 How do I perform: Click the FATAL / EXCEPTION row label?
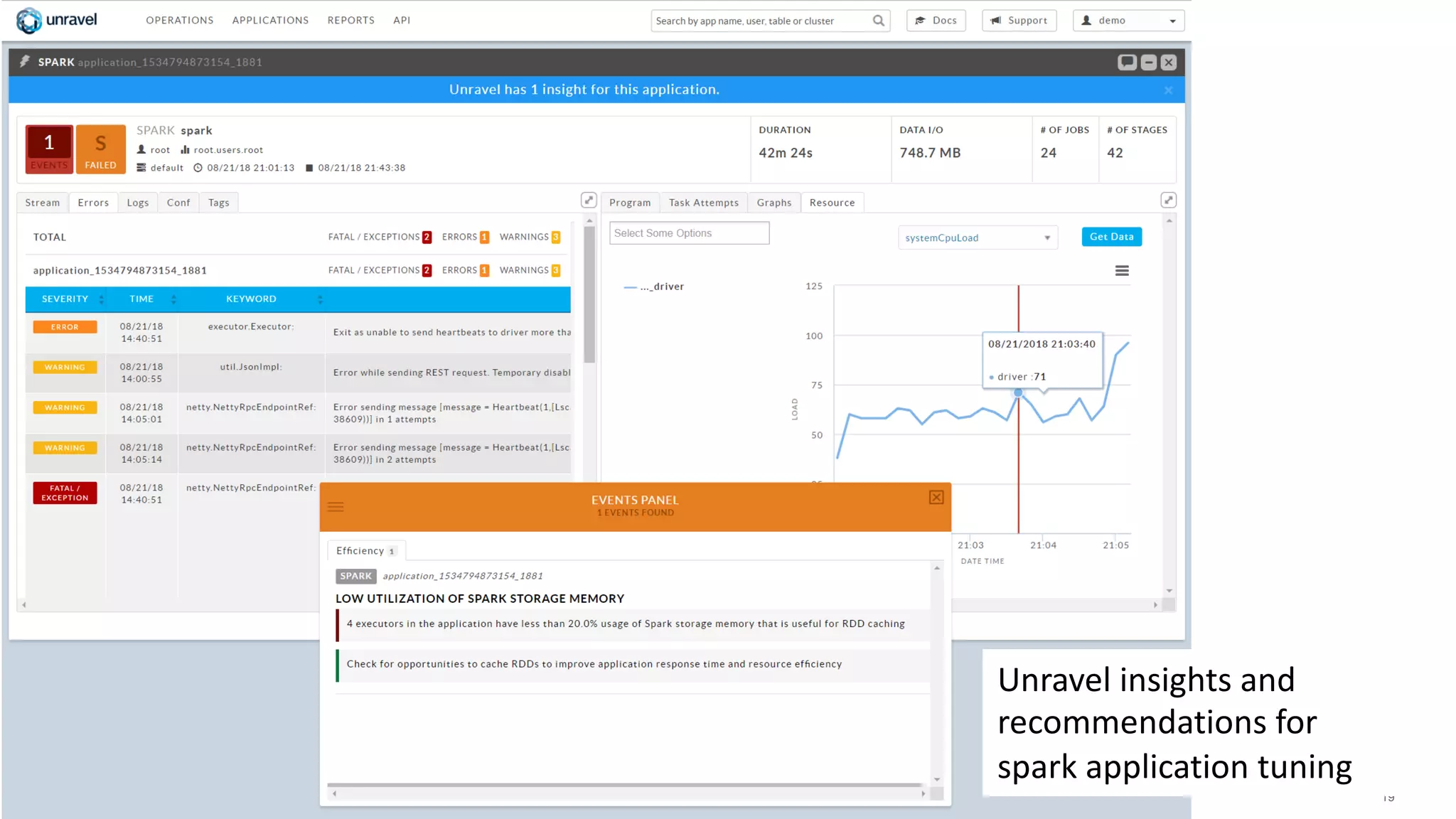[65, 493]
